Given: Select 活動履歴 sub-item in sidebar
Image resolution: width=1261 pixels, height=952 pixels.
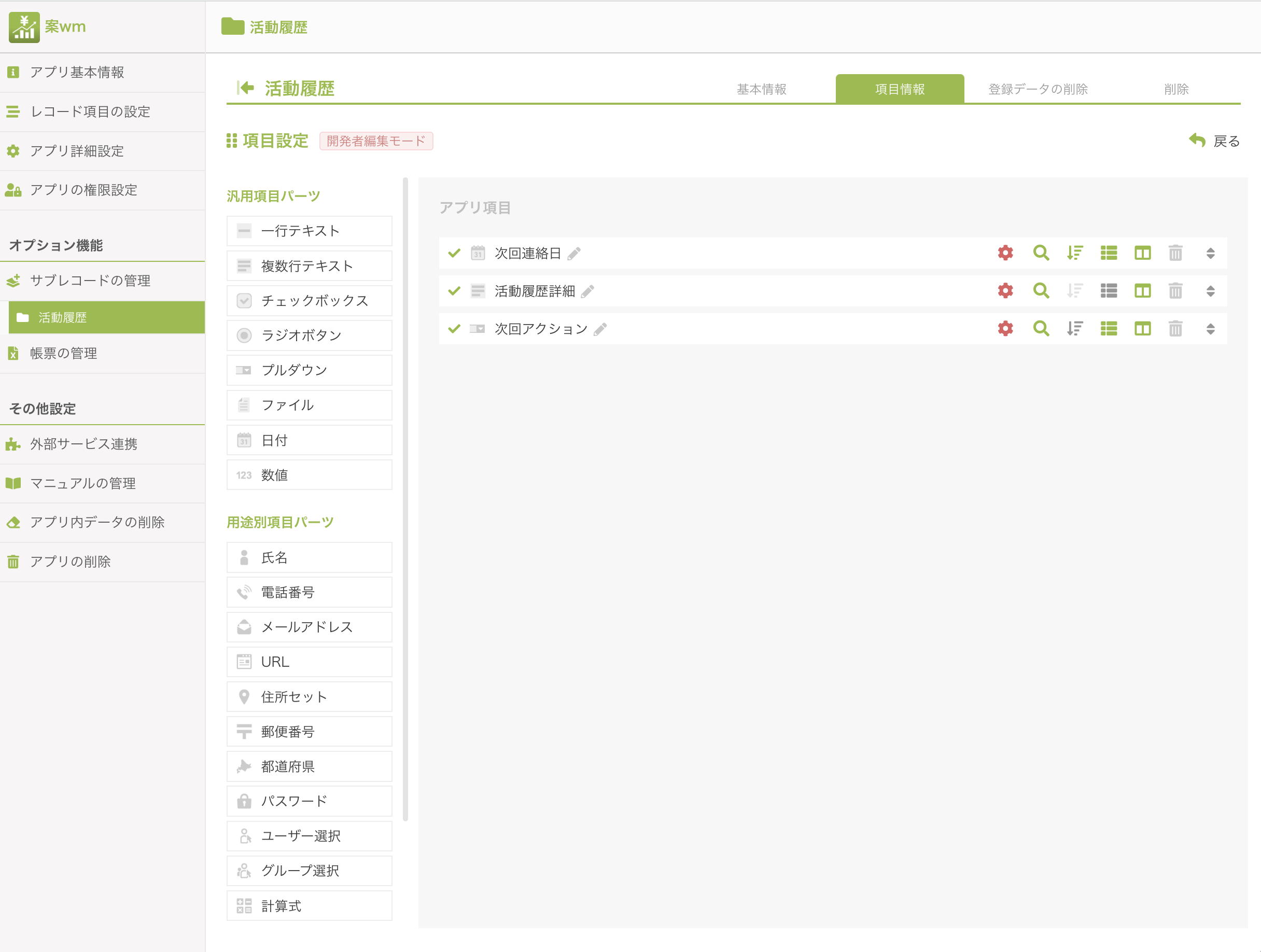Looking at the screenshot, I should (107, 317).
